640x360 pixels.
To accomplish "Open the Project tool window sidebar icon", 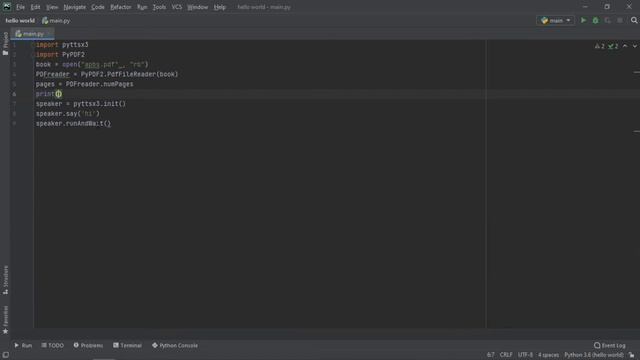I will 5,44.
